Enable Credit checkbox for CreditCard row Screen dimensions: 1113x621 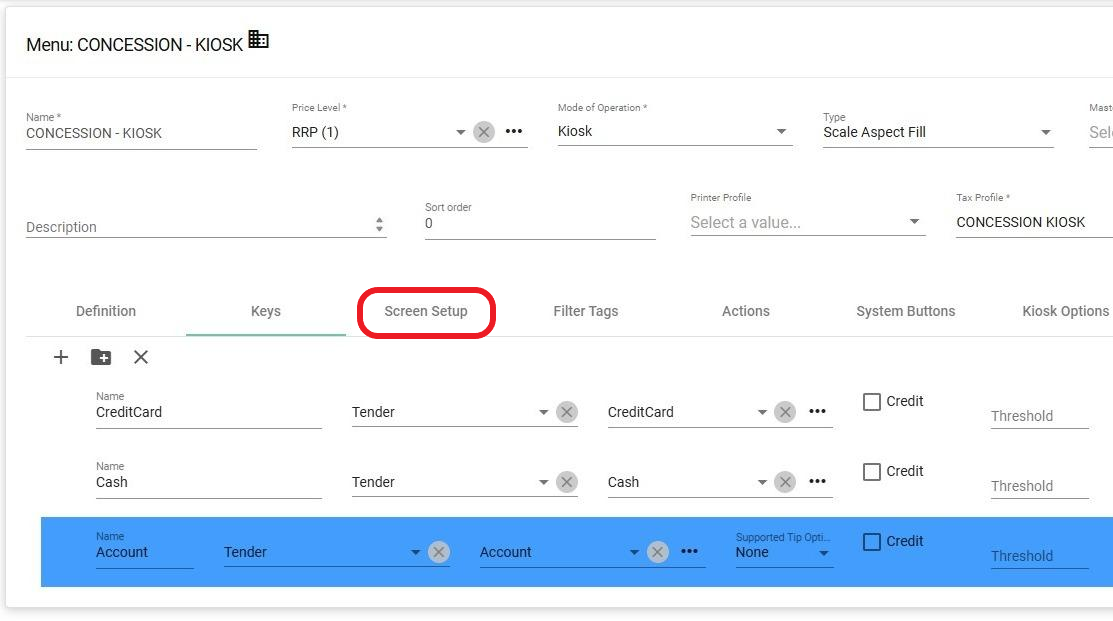[872, 402]
